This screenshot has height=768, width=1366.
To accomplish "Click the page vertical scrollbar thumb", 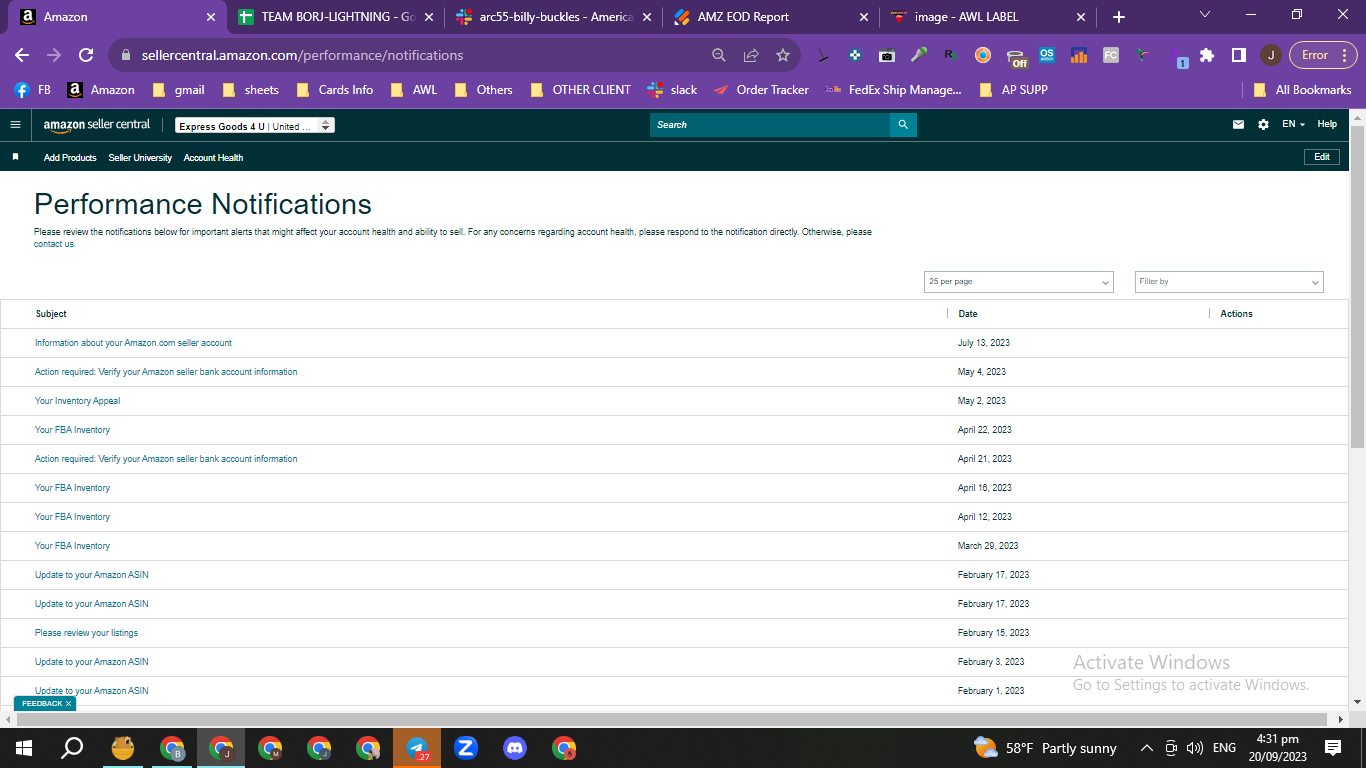I will click(x=1357, y=287).
